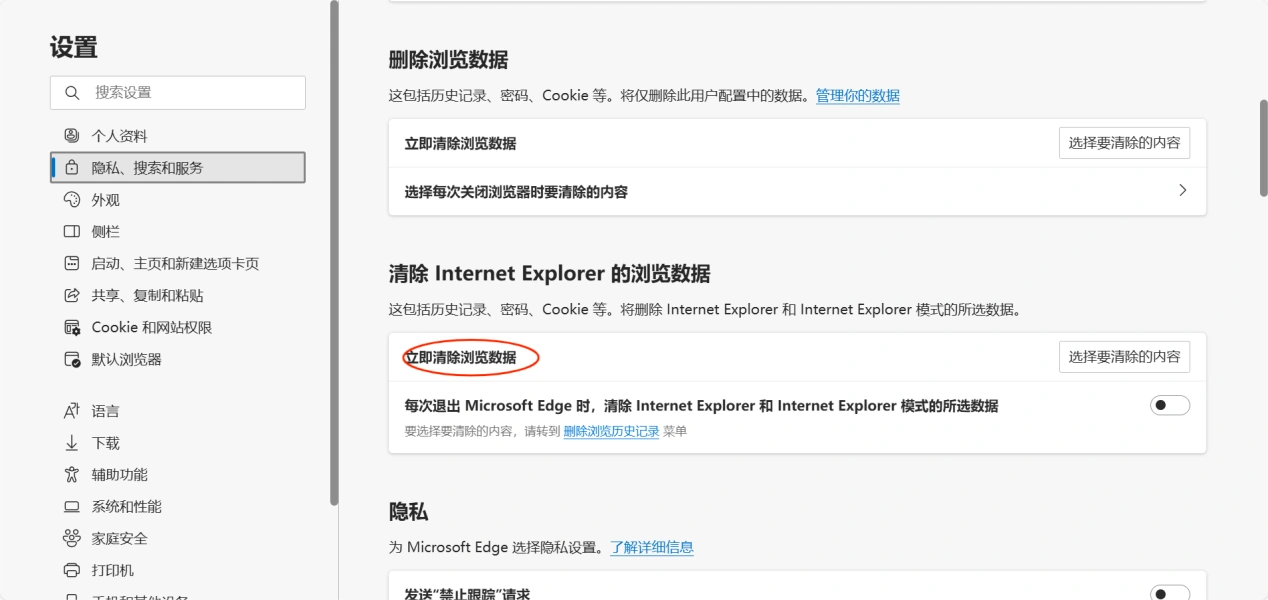
Task: Select the 外观 sidebar icon
Action: tap(70, 199)
